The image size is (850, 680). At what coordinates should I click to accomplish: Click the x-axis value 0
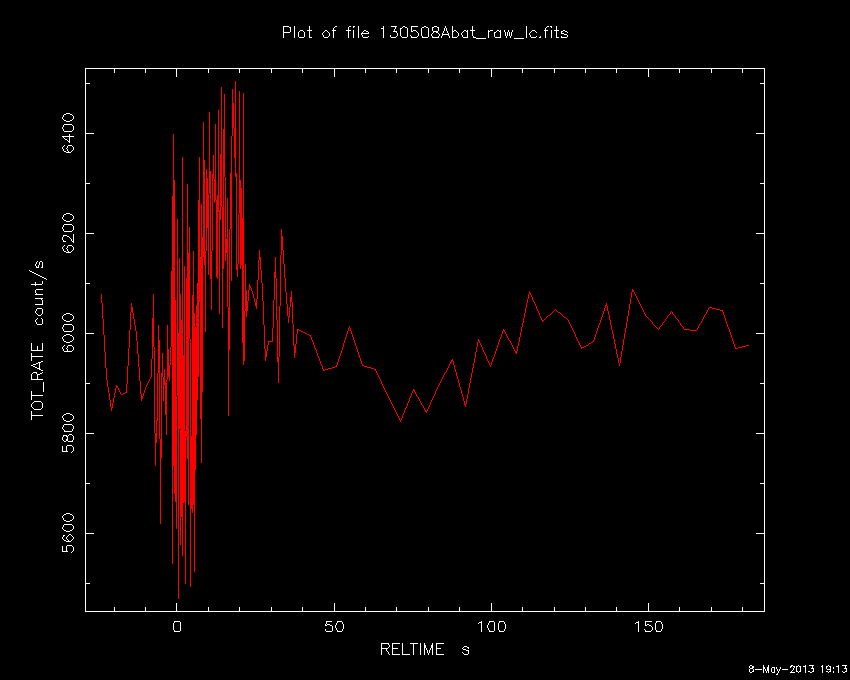point(177,627)
